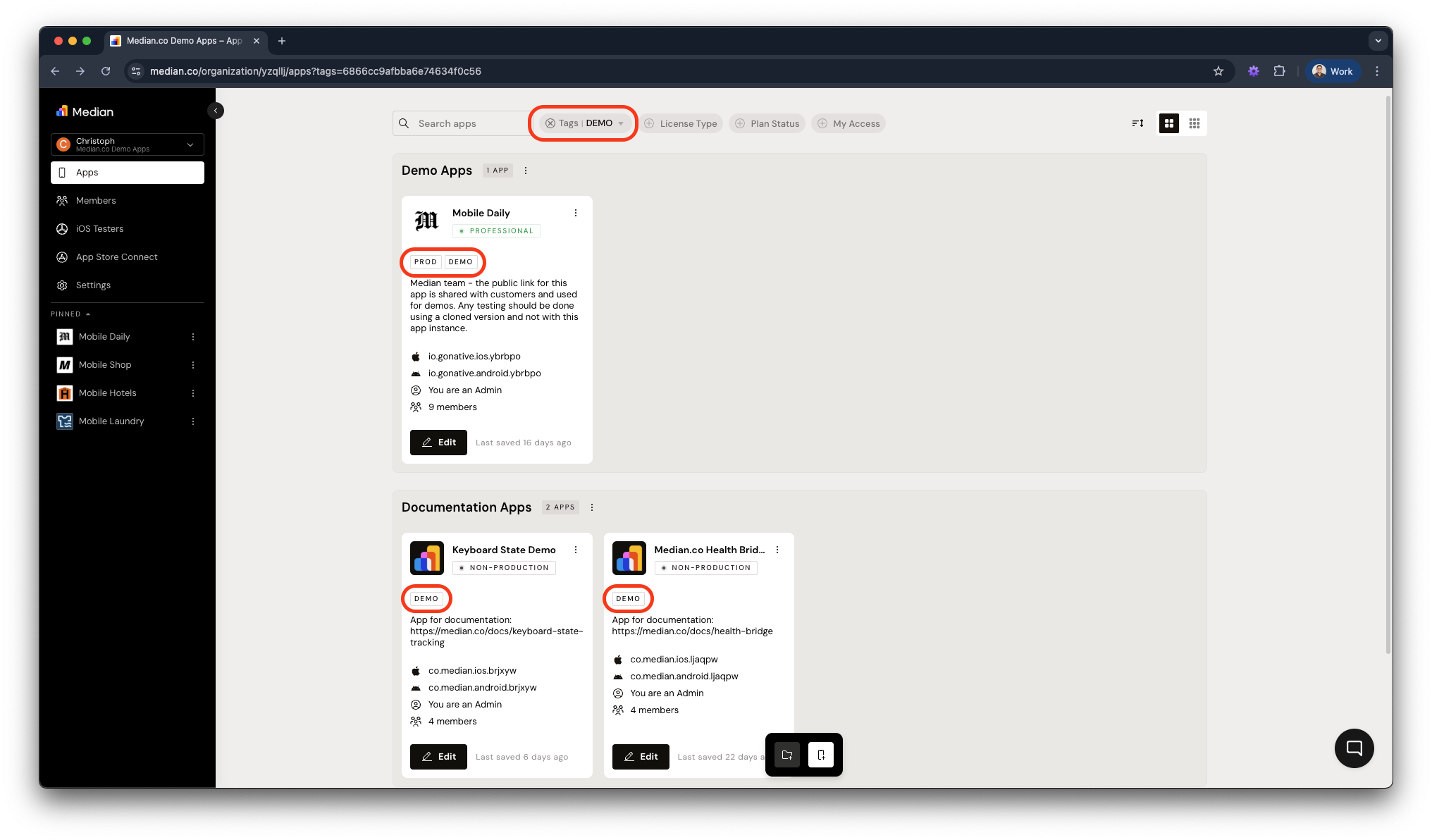Open the chat support widget
The image size is (1432, 840).
[1354, 748]
